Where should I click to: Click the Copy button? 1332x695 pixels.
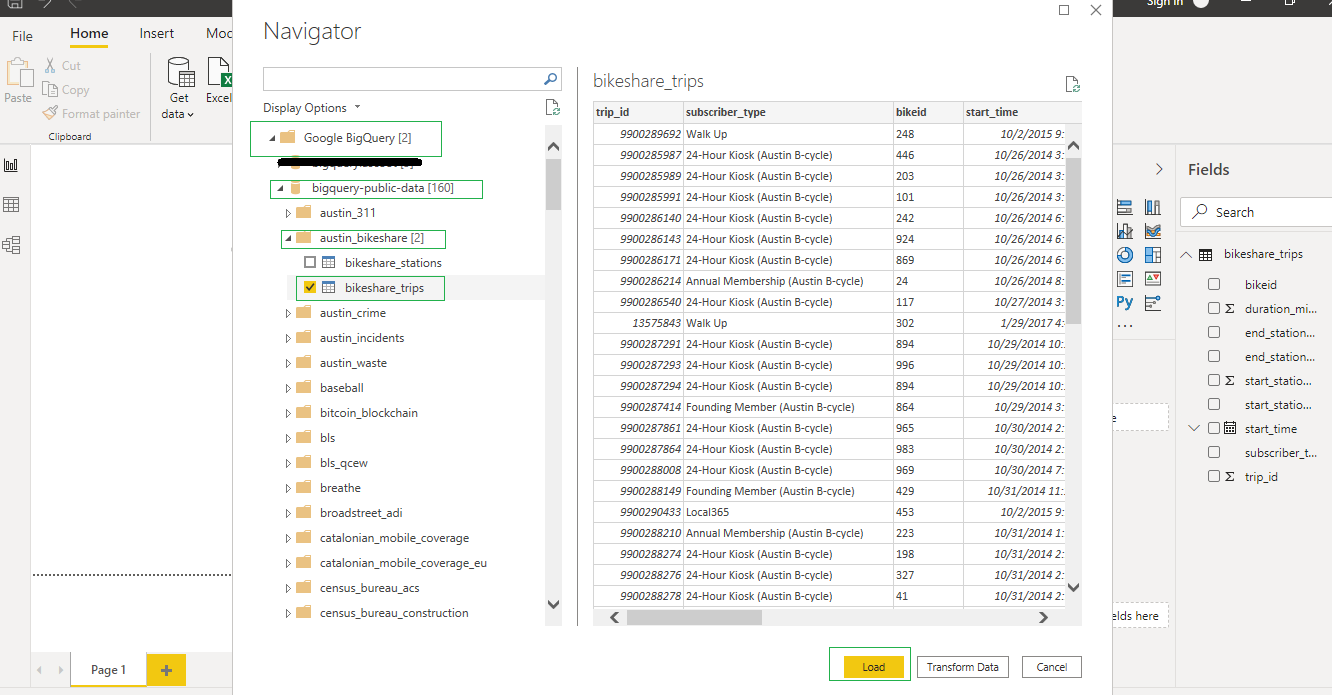tap(66, 90)
